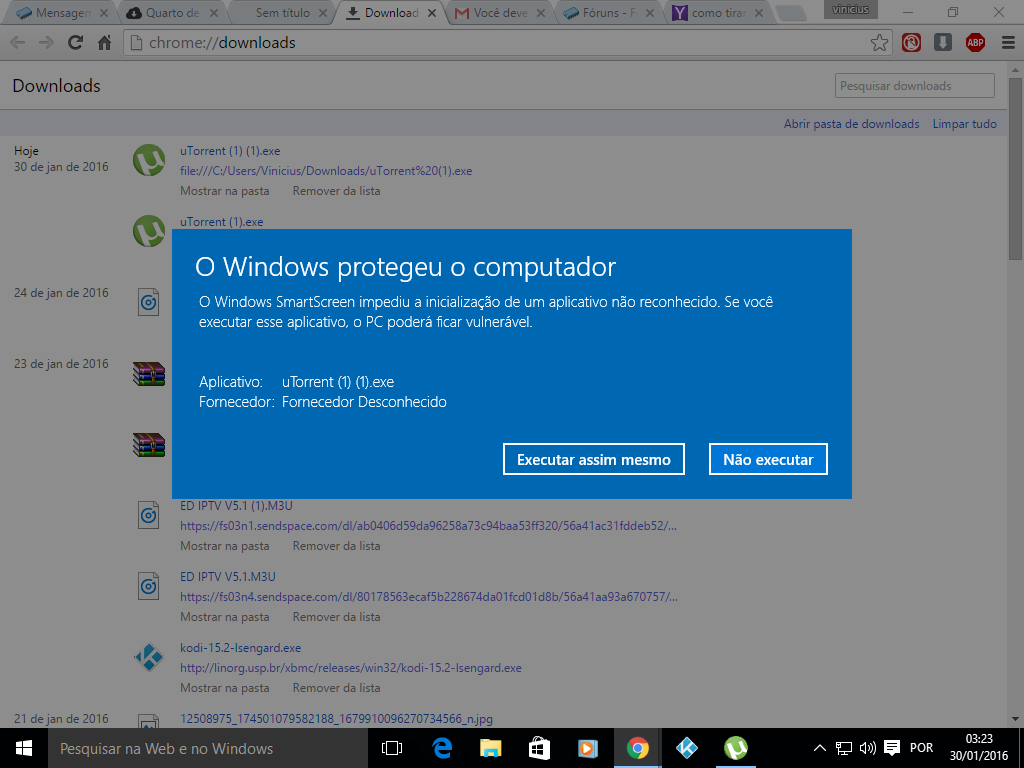
Task: Open the fs03n4.sendspace.com download URL
Action: point(429,597)
